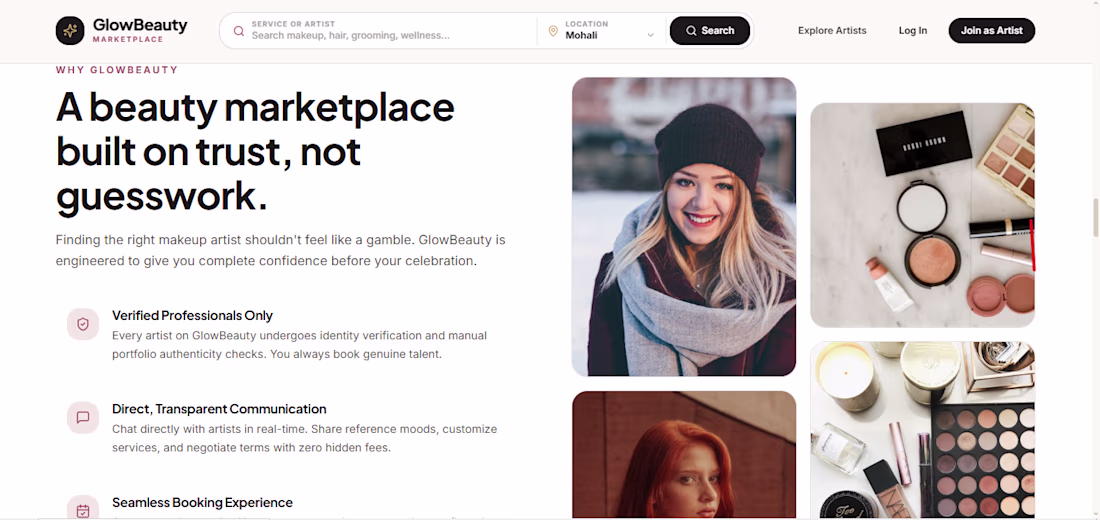Viewport: 1100px width, 520px height.
Task: Click the shield icon beside Verified Professionals
Action: (83, 324)
